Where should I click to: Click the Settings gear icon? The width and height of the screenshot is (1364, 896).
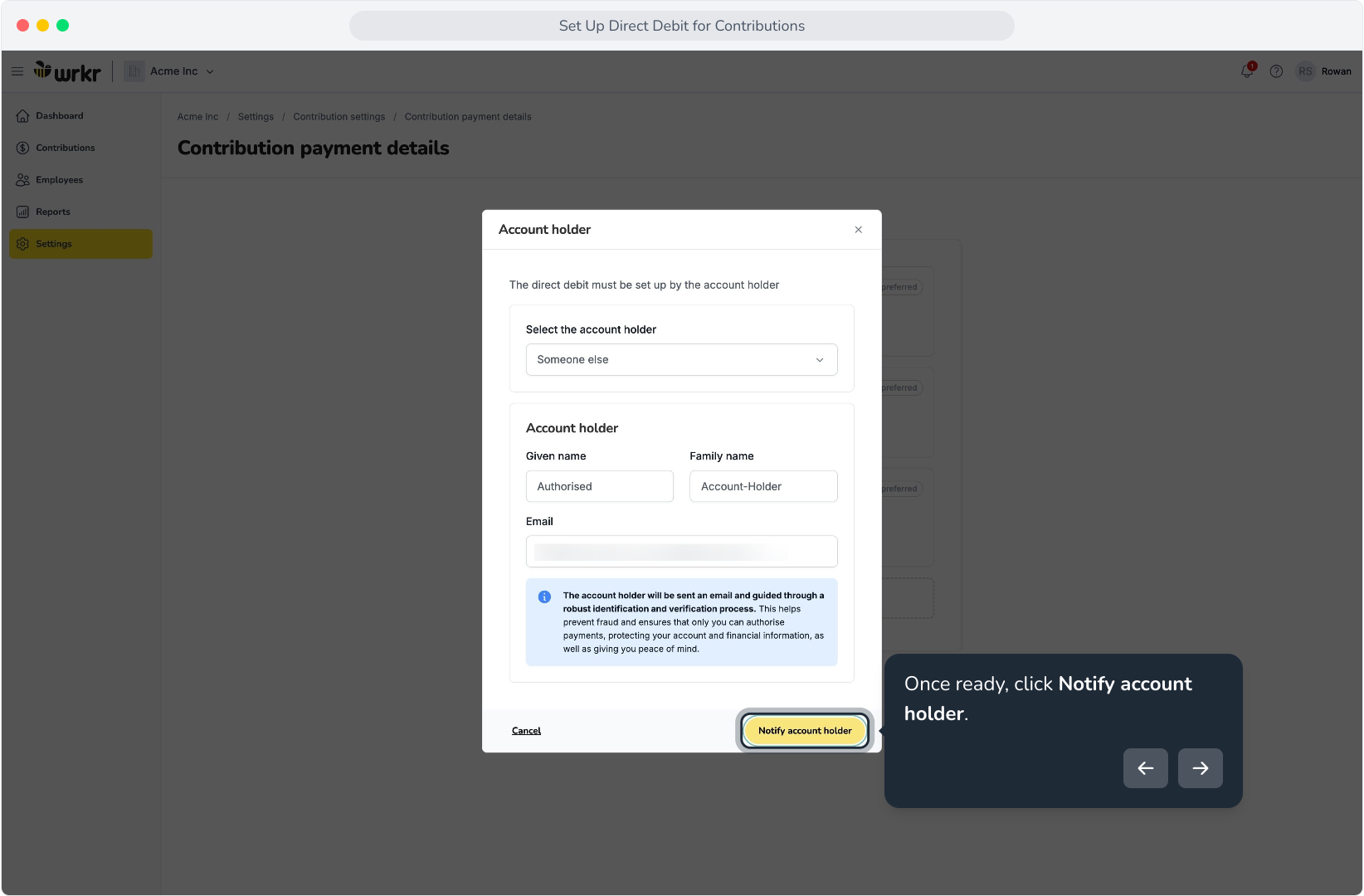[22, 244]
